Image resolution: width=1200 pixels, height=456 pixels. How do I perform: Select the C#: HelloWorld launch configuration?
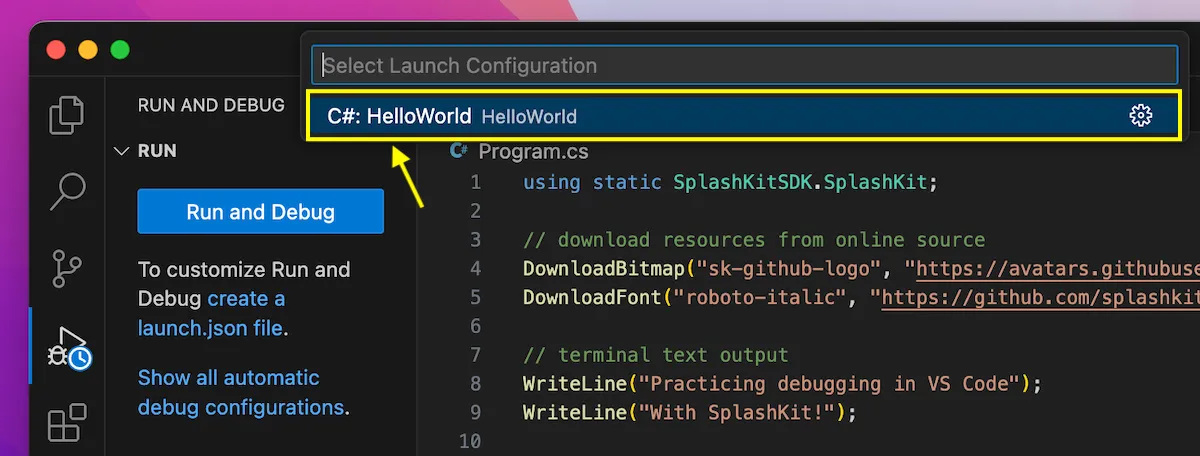744,116
